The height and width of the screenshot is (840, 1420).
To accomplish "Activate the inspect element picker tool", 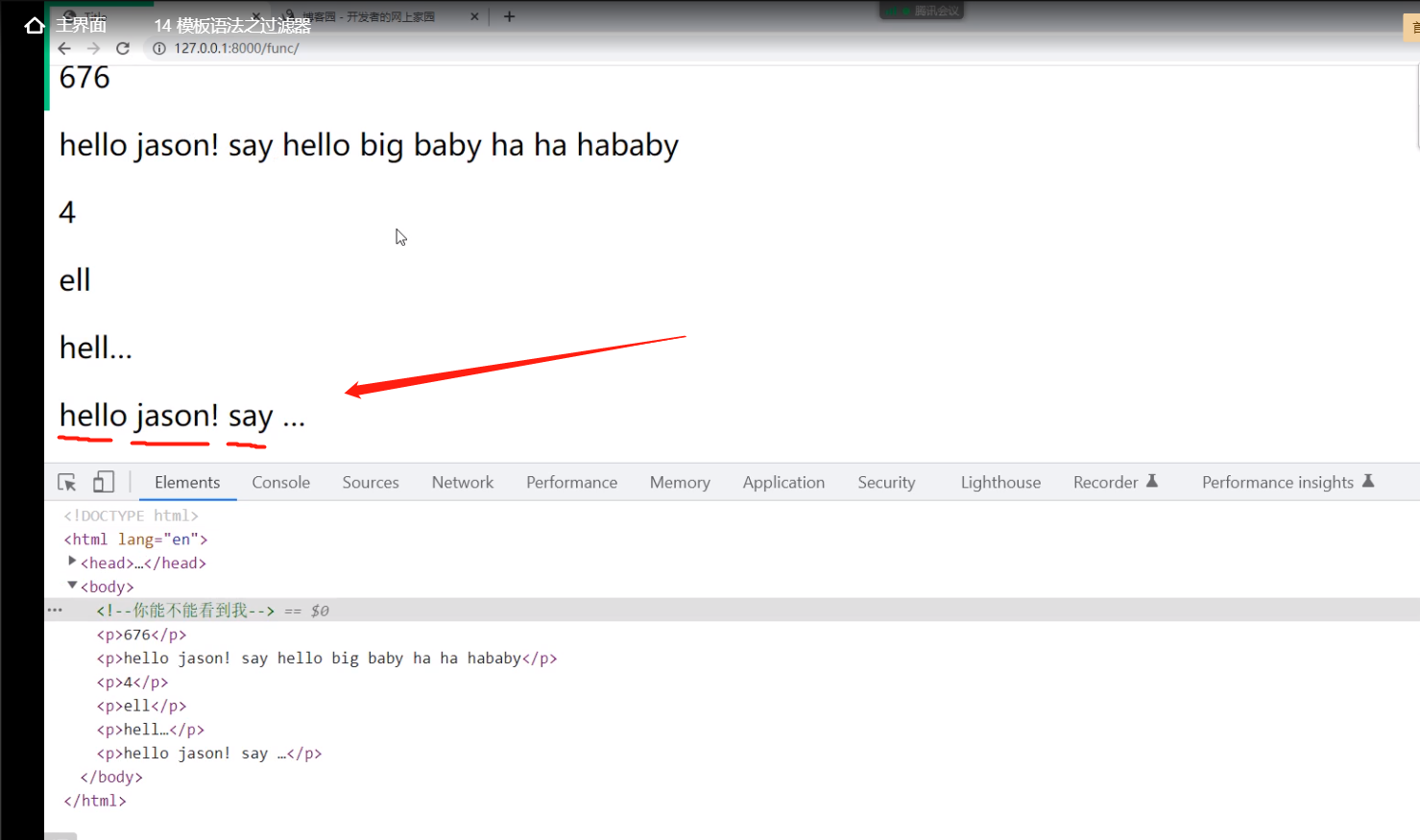I will pyautogui.click(x=66, y=482).
